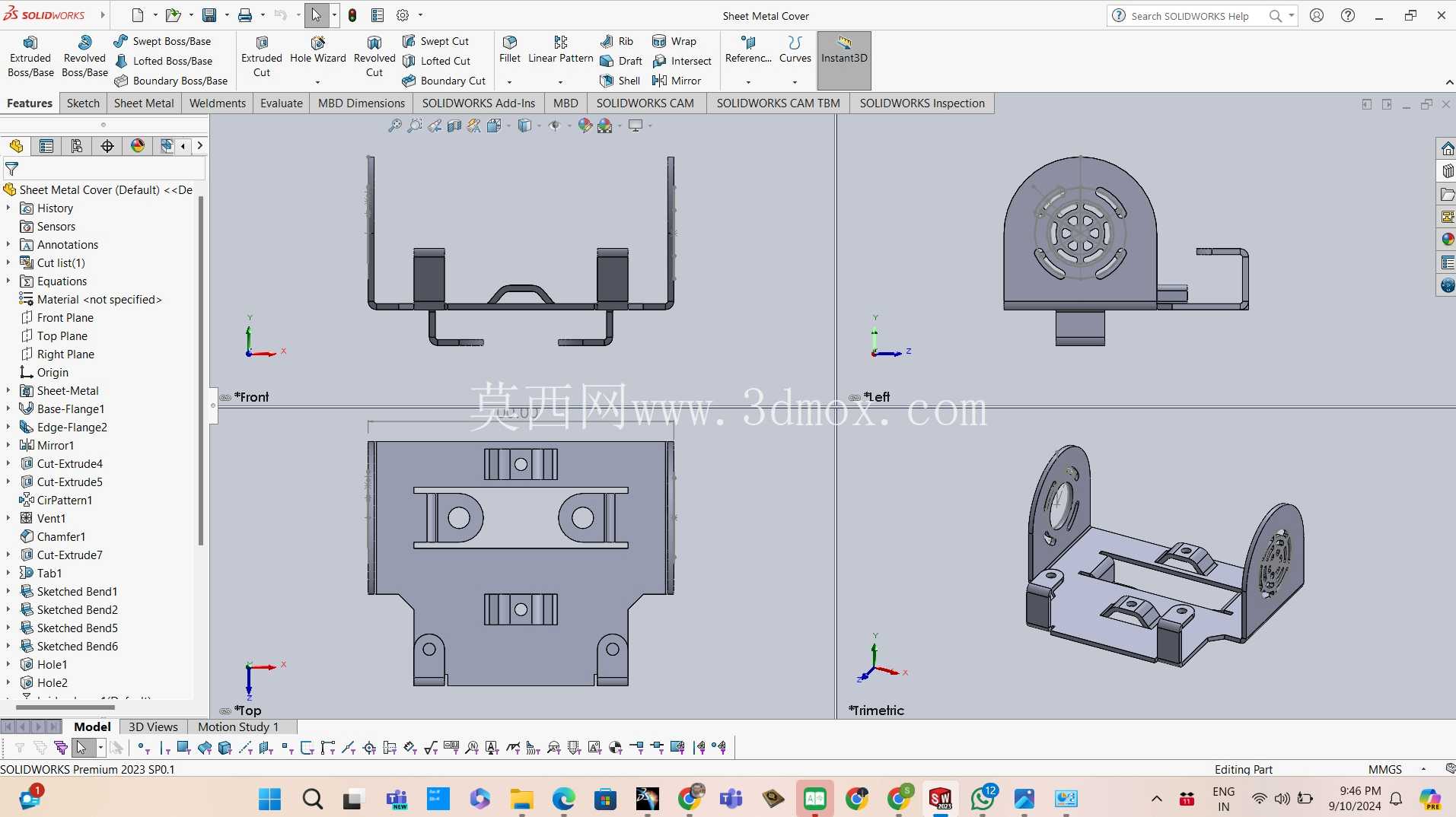Choose the Mirror feature tool
The width and height of the screenshot is (1456, 817).
(677, 81)
